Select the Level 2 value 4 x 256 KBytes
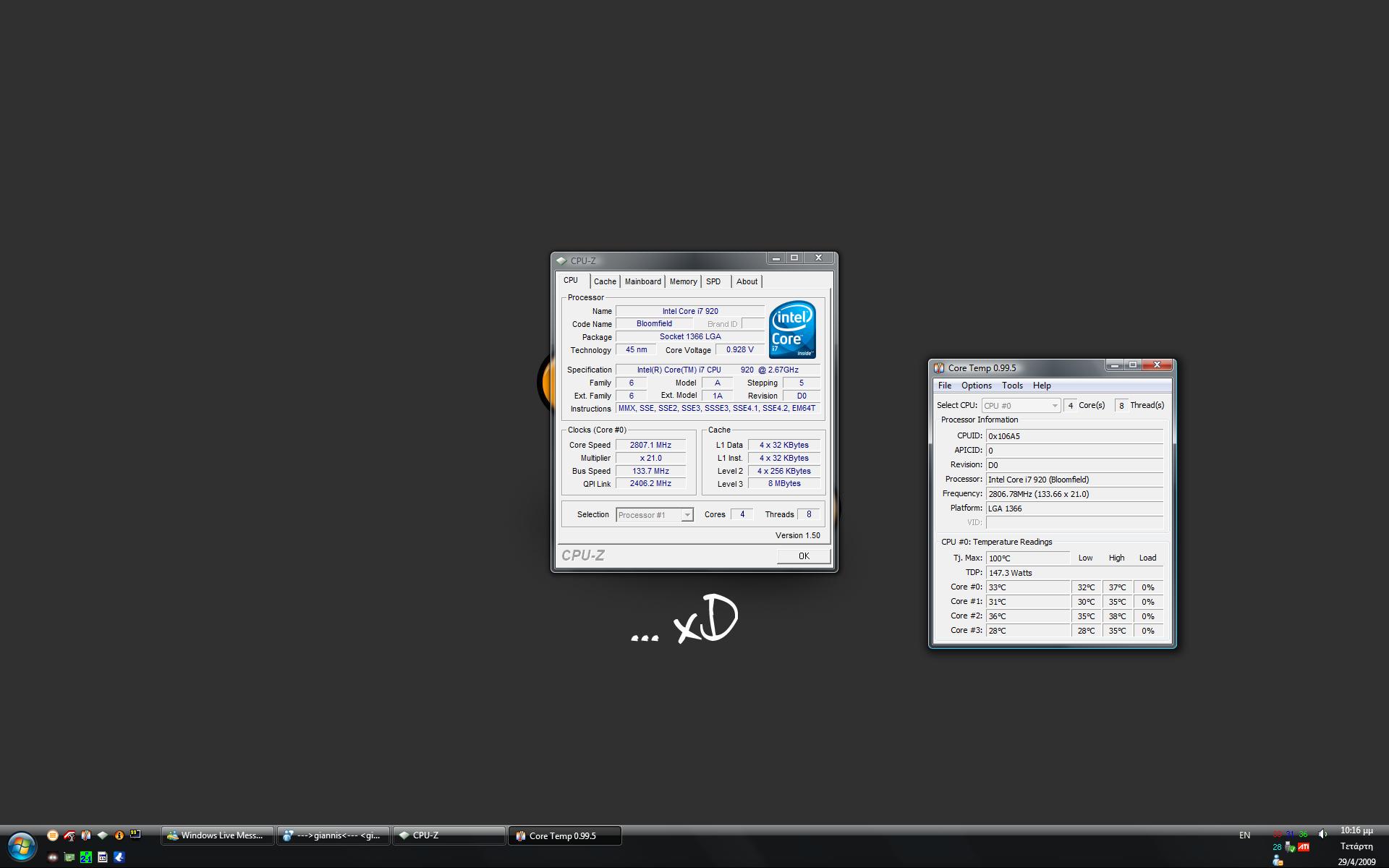This screenshot has height=868, width=1389. point(784,471)
